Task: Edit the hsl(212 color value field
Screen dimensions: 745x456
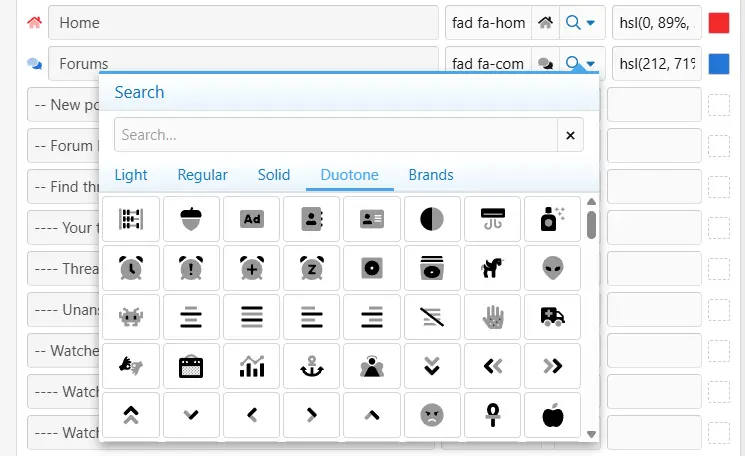Action: tap(657, 63)
